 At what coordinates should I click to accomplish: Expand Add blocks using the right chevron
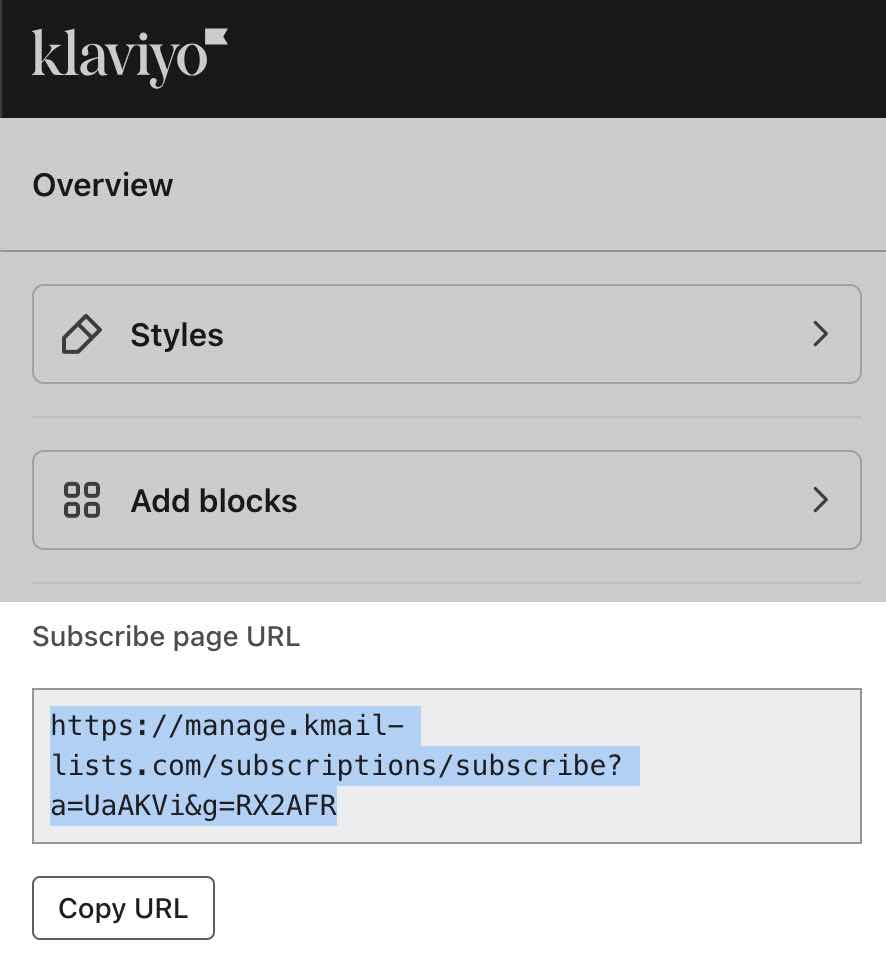821,499
